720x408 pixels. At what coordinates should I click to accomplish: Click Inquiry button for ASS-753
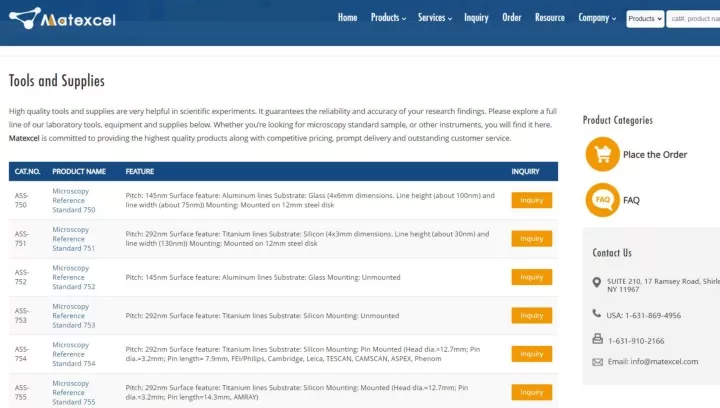click(x=532, y=315)
